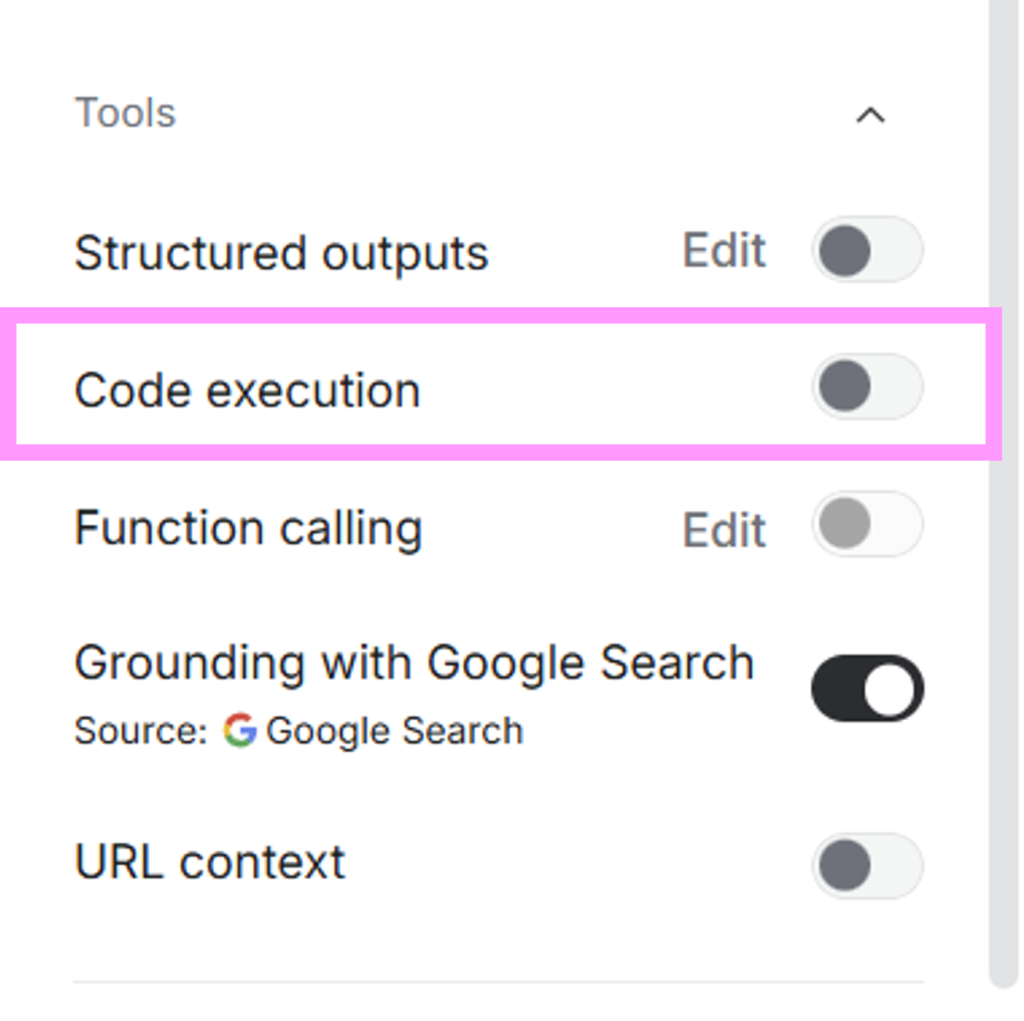Click the Source: label text
Screen dimensions: 1024x1021
pyautogui.click(x=140, y=731)
